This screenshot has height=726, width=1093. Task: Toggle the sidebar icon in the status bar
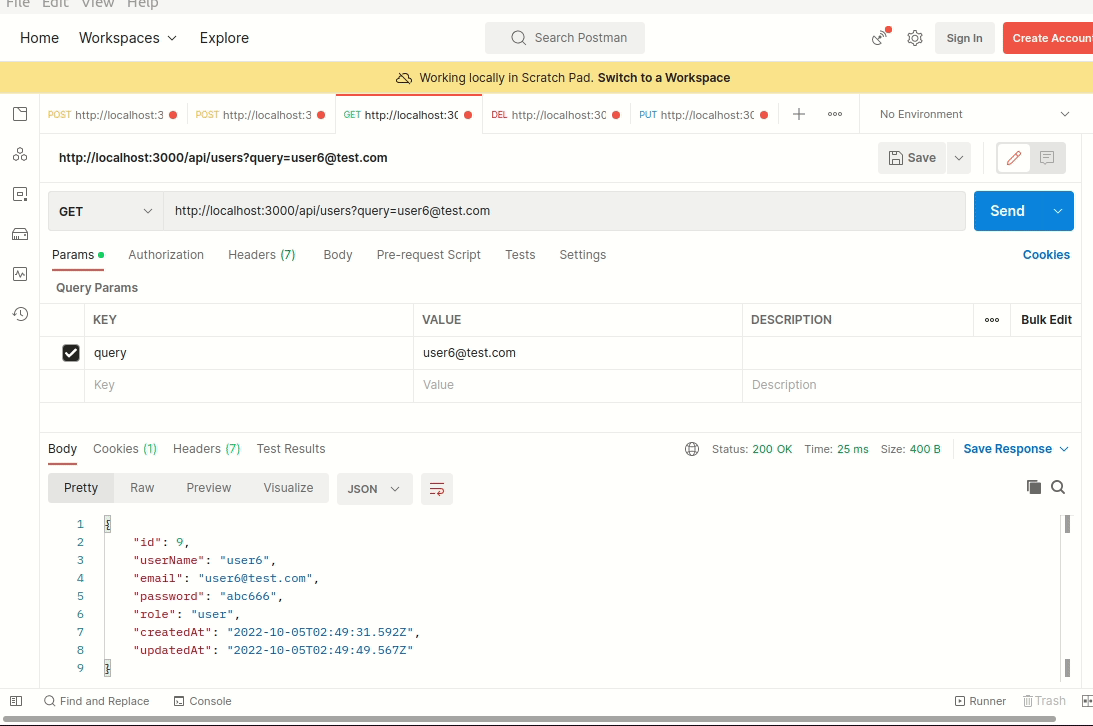point(16,701)
